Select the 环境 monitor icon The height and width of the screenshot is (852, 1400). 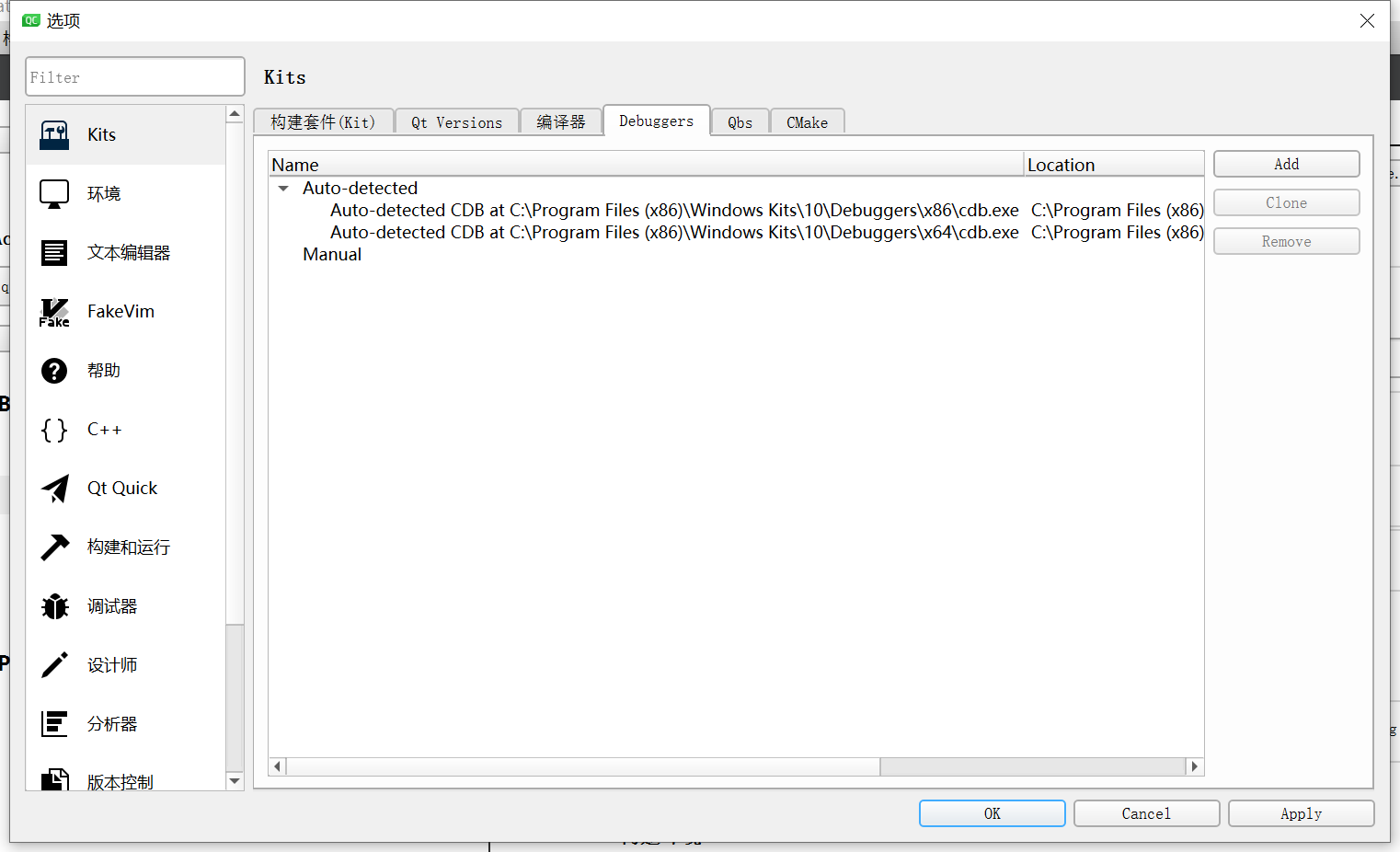(x=54, y=194)
